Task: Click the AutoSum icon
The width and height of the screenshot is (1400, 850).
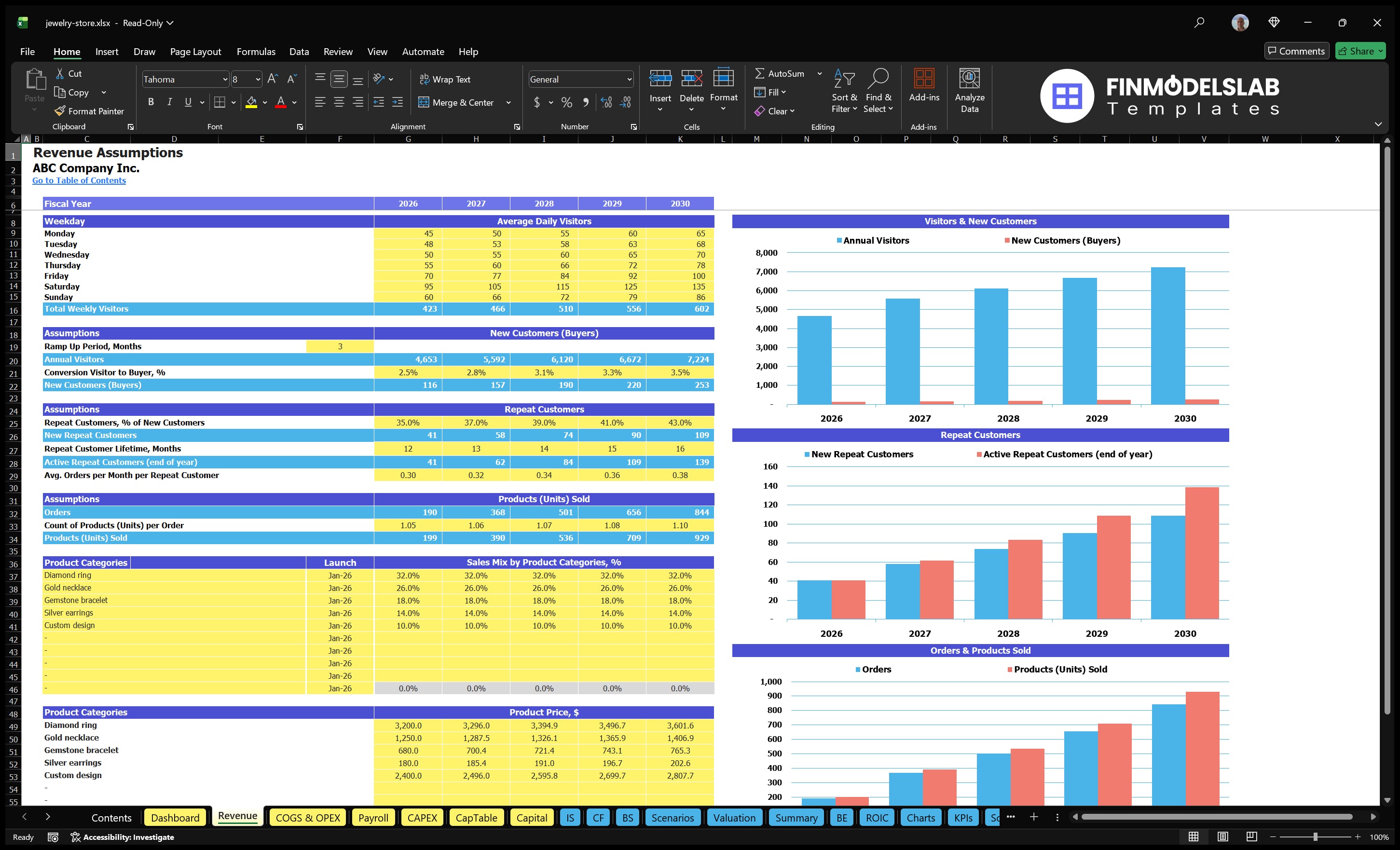Action: coord(761,73)
